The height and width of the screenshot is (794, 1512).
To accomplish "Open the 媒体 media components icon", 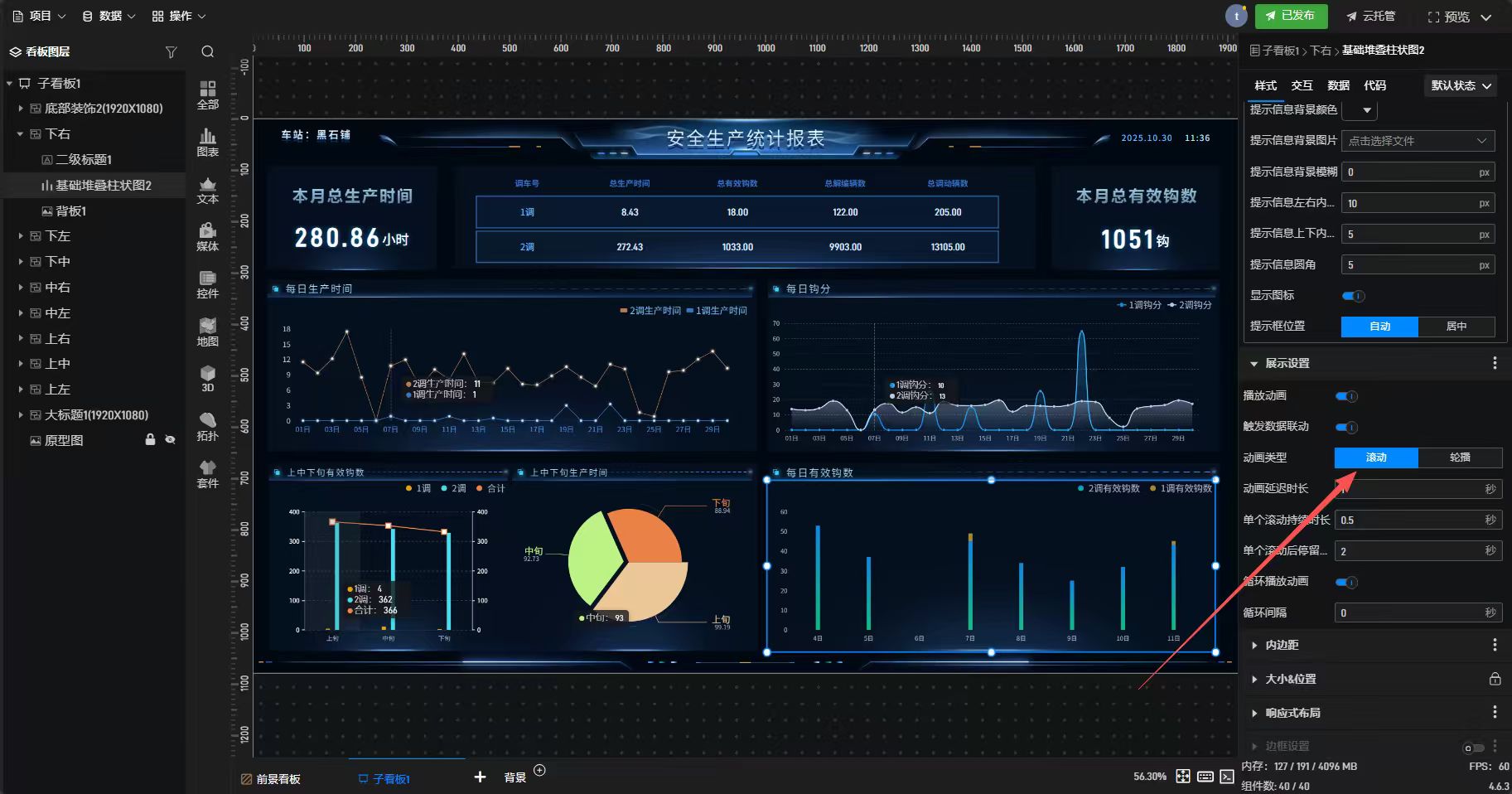I will coord(207,237).
